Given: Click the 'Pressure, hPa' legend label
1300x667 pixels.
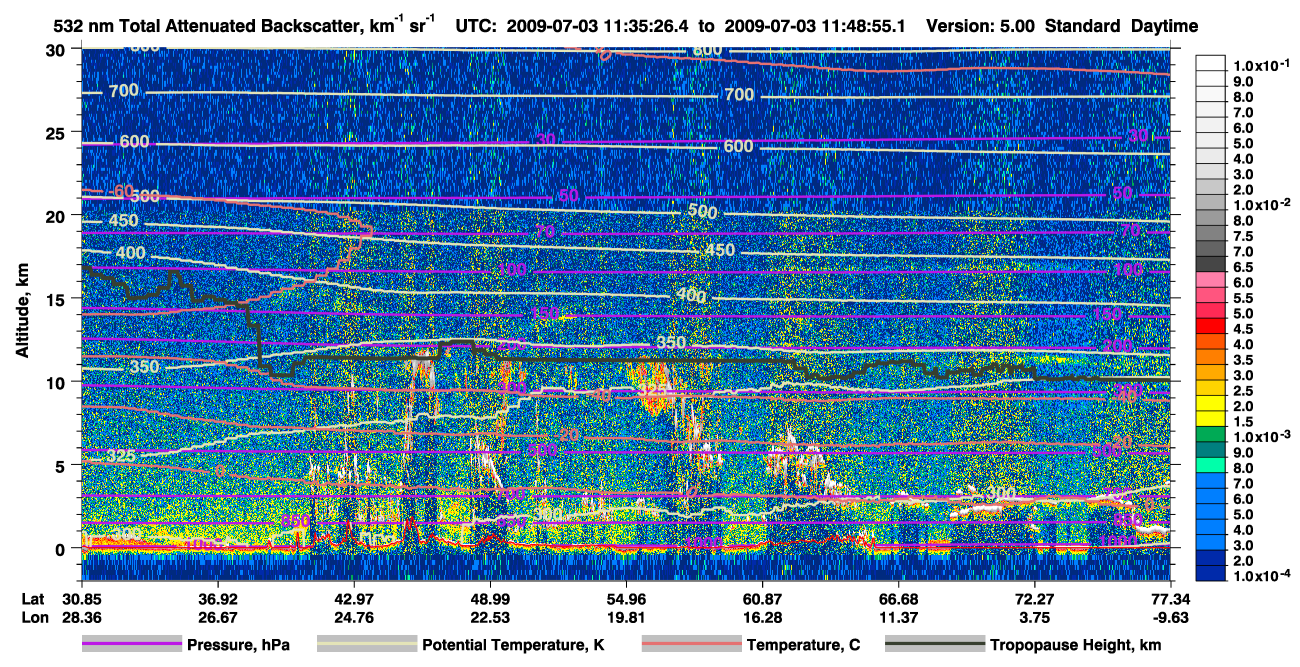Looking at the screenshot, I should [238, 646].
